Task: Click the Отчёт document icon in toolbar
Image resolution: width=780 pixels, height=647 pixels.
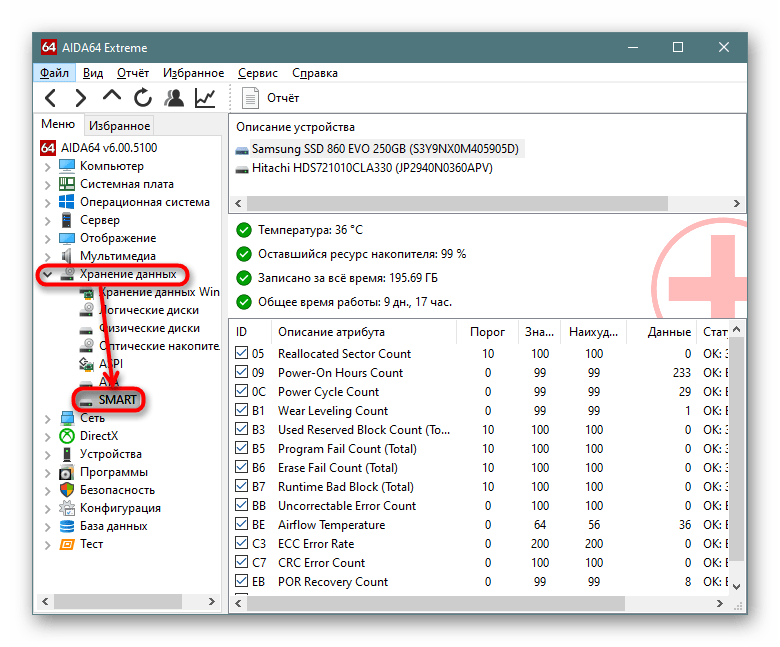Action: click(x=250, y=98)
